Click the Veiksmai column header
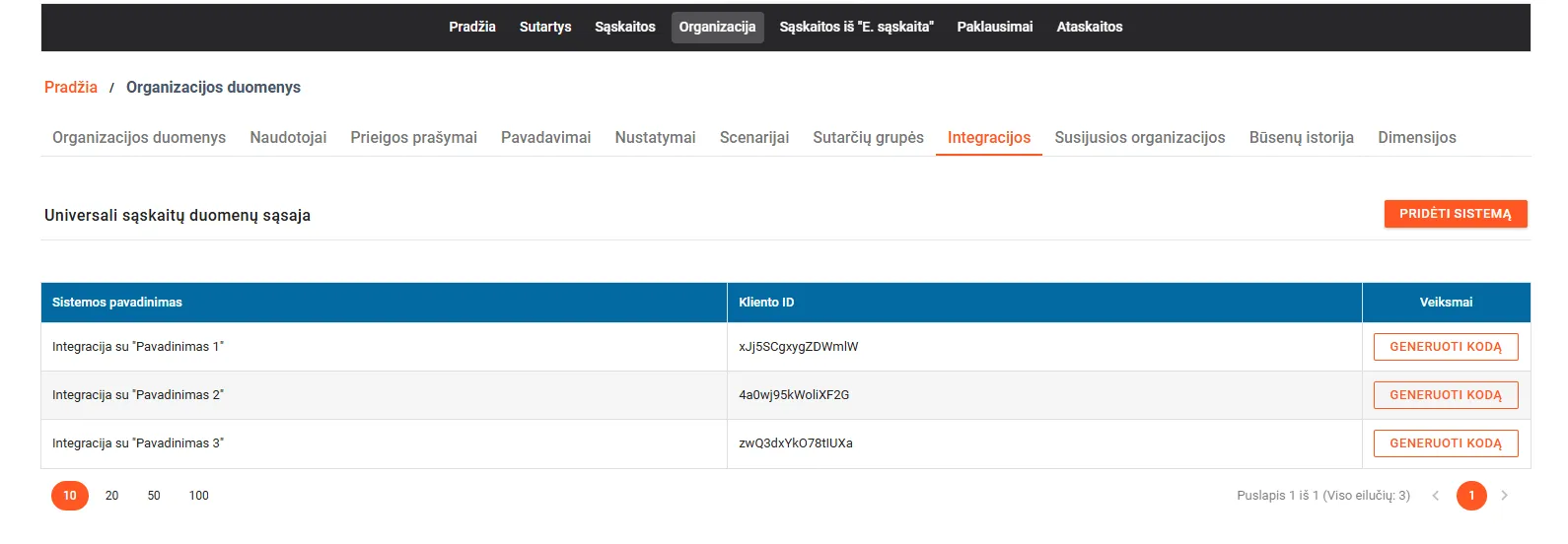This screenshot has height=544, width=1568. coord(1446,303)
